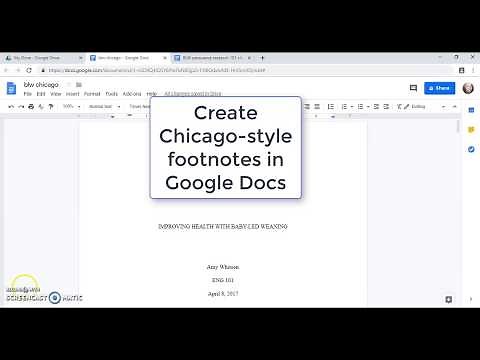Click the document vertical scrollbar

coord(458,127)
